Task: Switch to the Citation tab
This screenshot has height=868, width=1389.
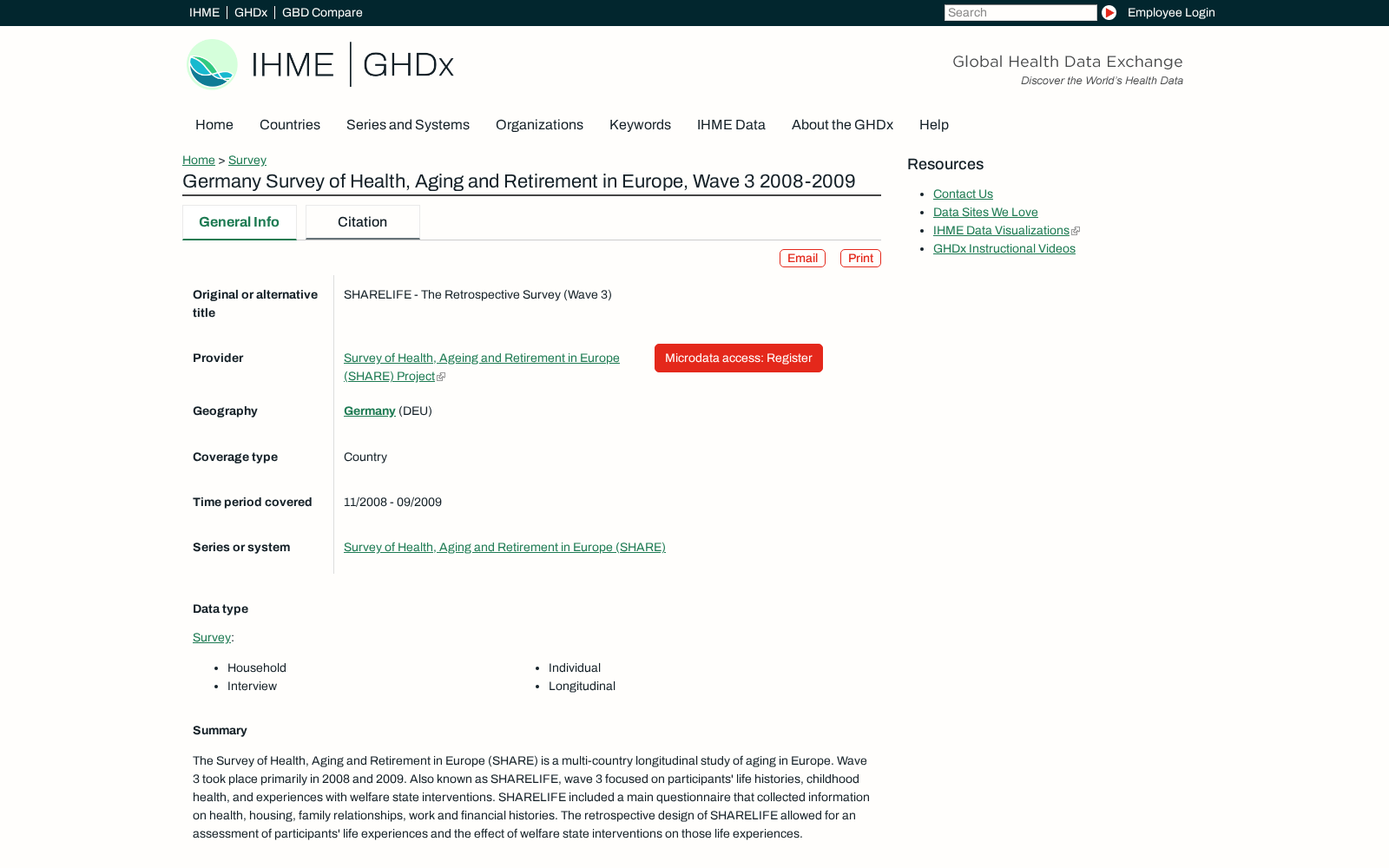Action: [x=362, y=222]
